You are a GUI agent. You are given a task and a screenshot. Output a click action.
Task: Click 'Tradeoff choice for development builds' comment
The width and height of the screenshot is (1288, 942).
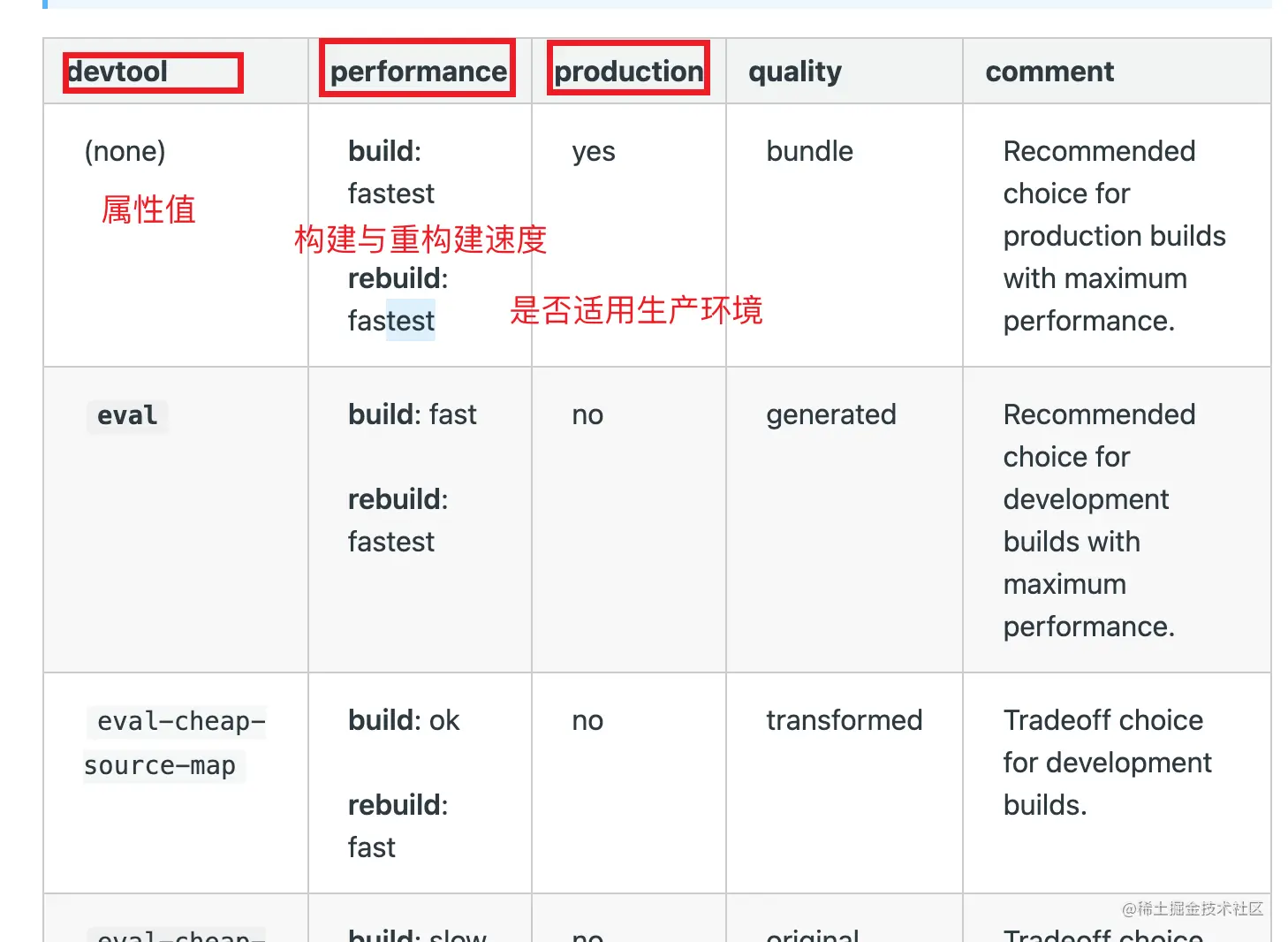point(1107,762)
